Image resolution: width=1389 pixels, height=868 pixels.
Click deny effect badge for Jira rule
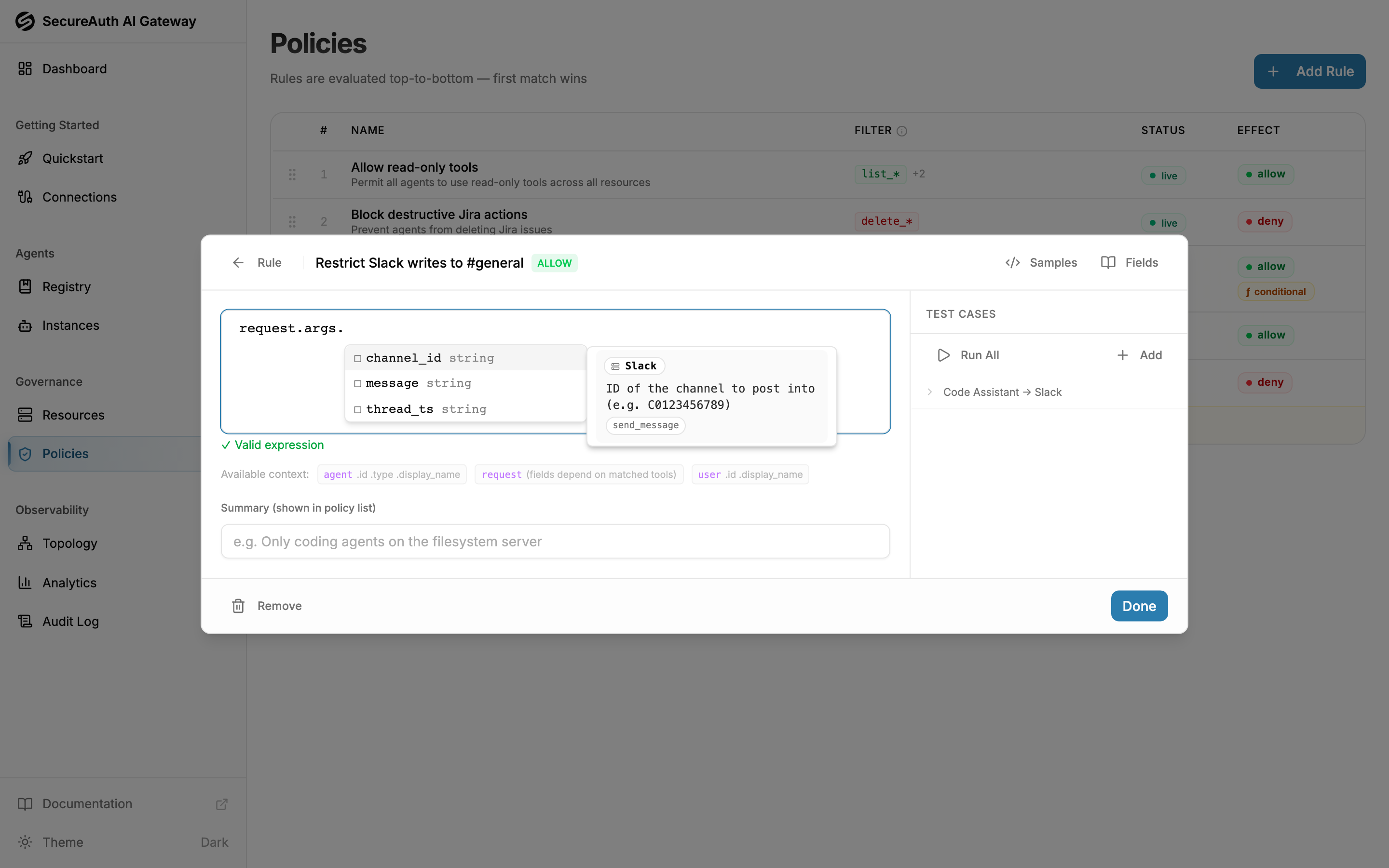pos(1265,221)
